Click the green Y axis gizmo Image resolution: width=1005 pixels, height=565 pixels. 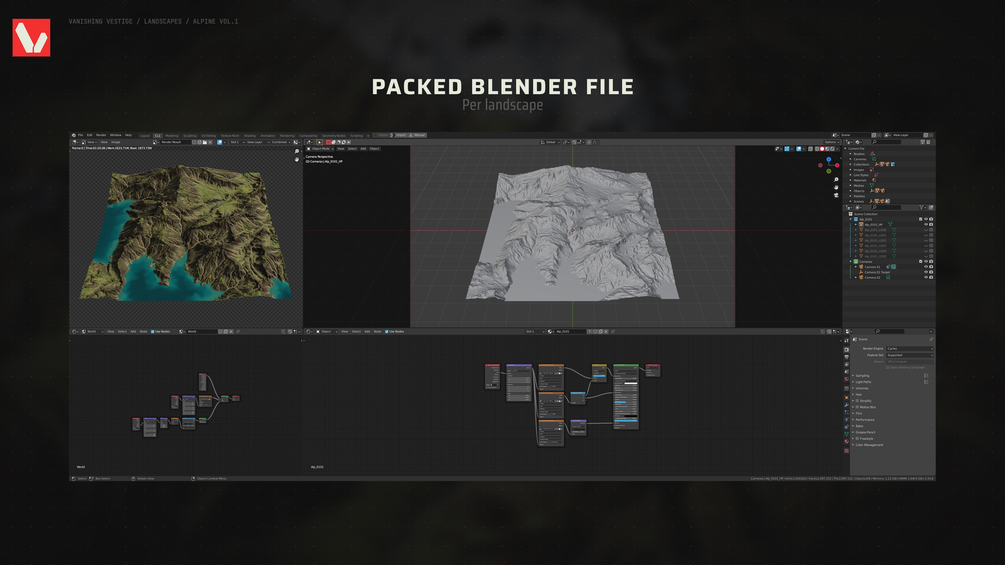coord(829,171)
